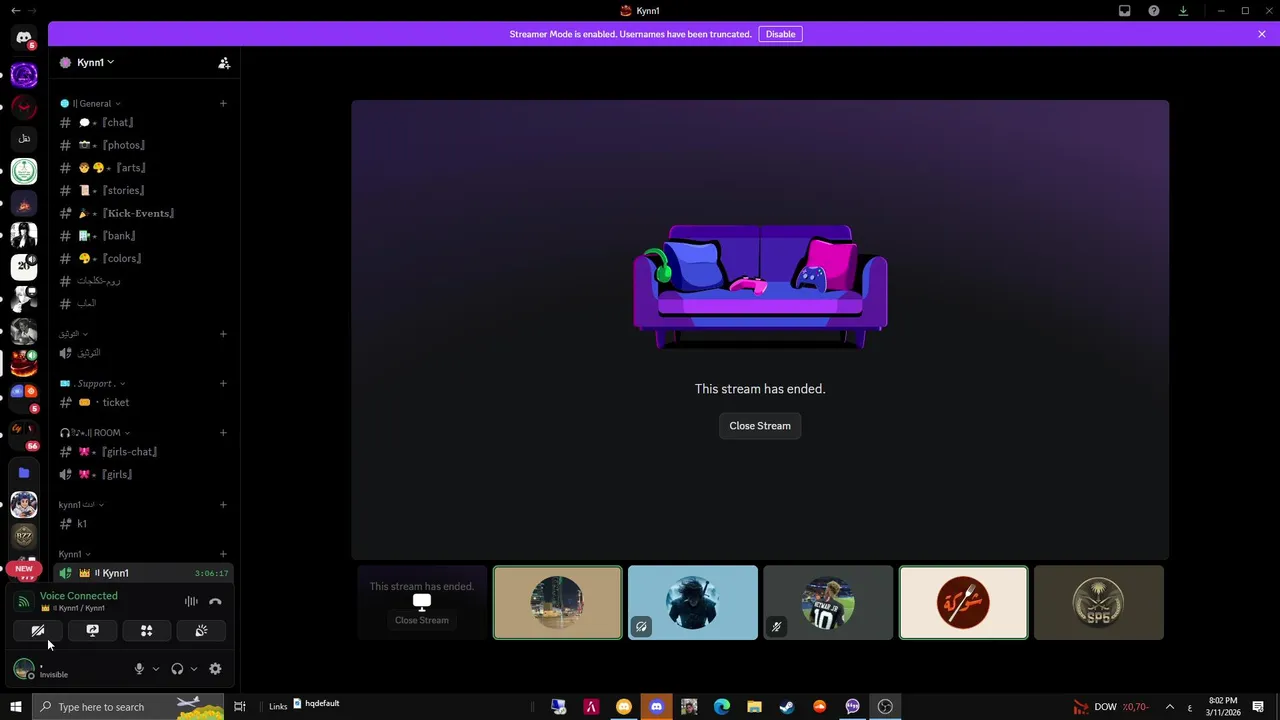Join the 『girls』 voice channel
The image size is (1280, 720).
pyautogui.click(x=143, y=475)
